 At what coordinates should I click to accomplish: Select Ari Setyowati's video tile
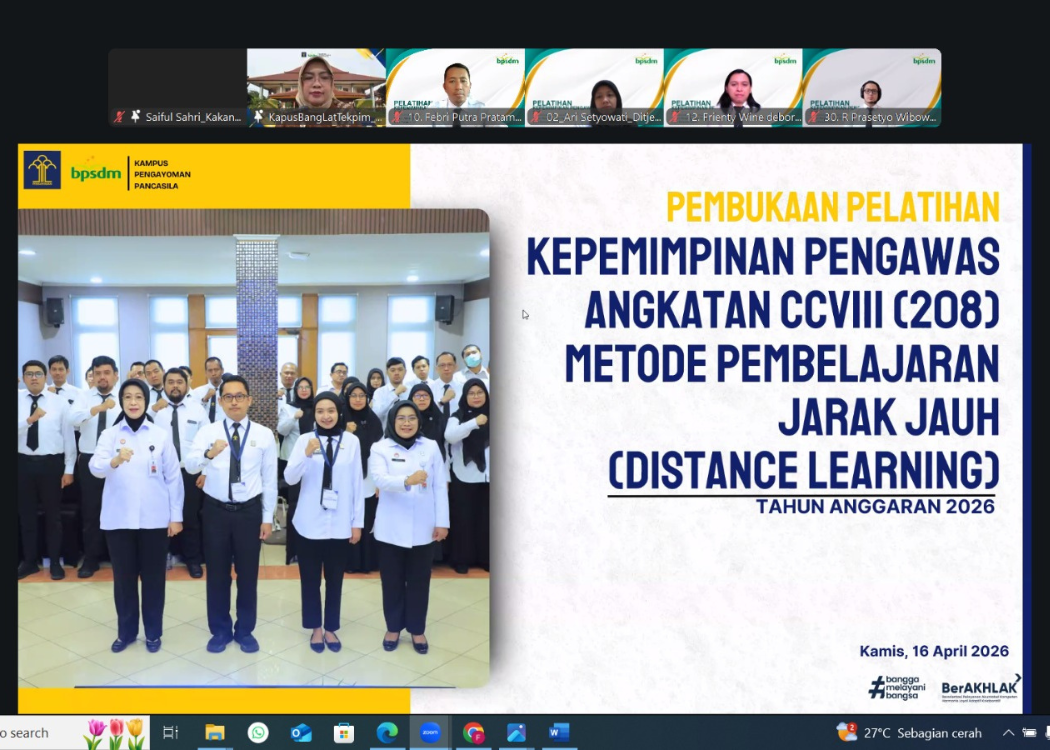click(594, 87)
